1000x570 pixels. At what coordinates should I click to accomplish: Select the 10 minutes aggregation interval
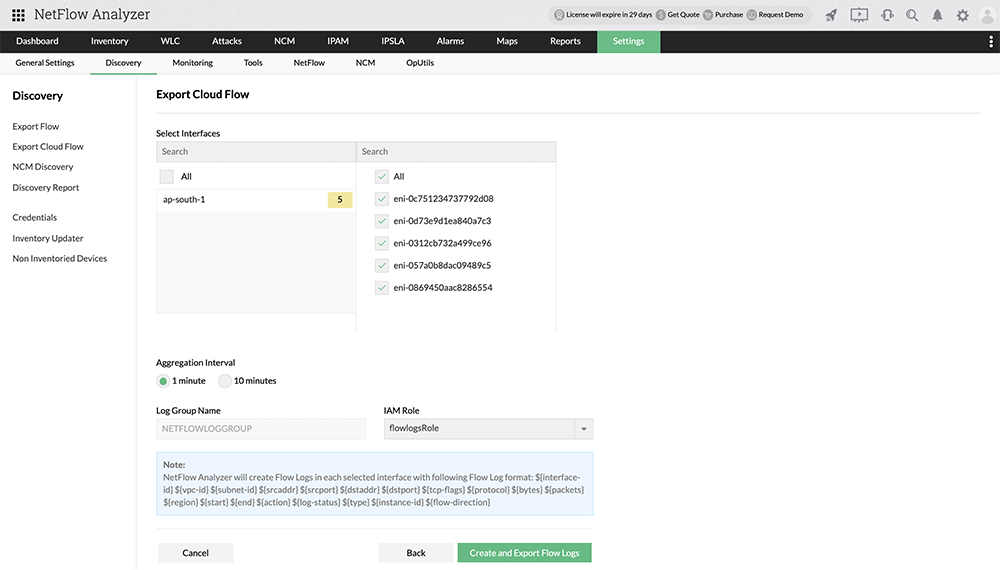pos(225,381)
